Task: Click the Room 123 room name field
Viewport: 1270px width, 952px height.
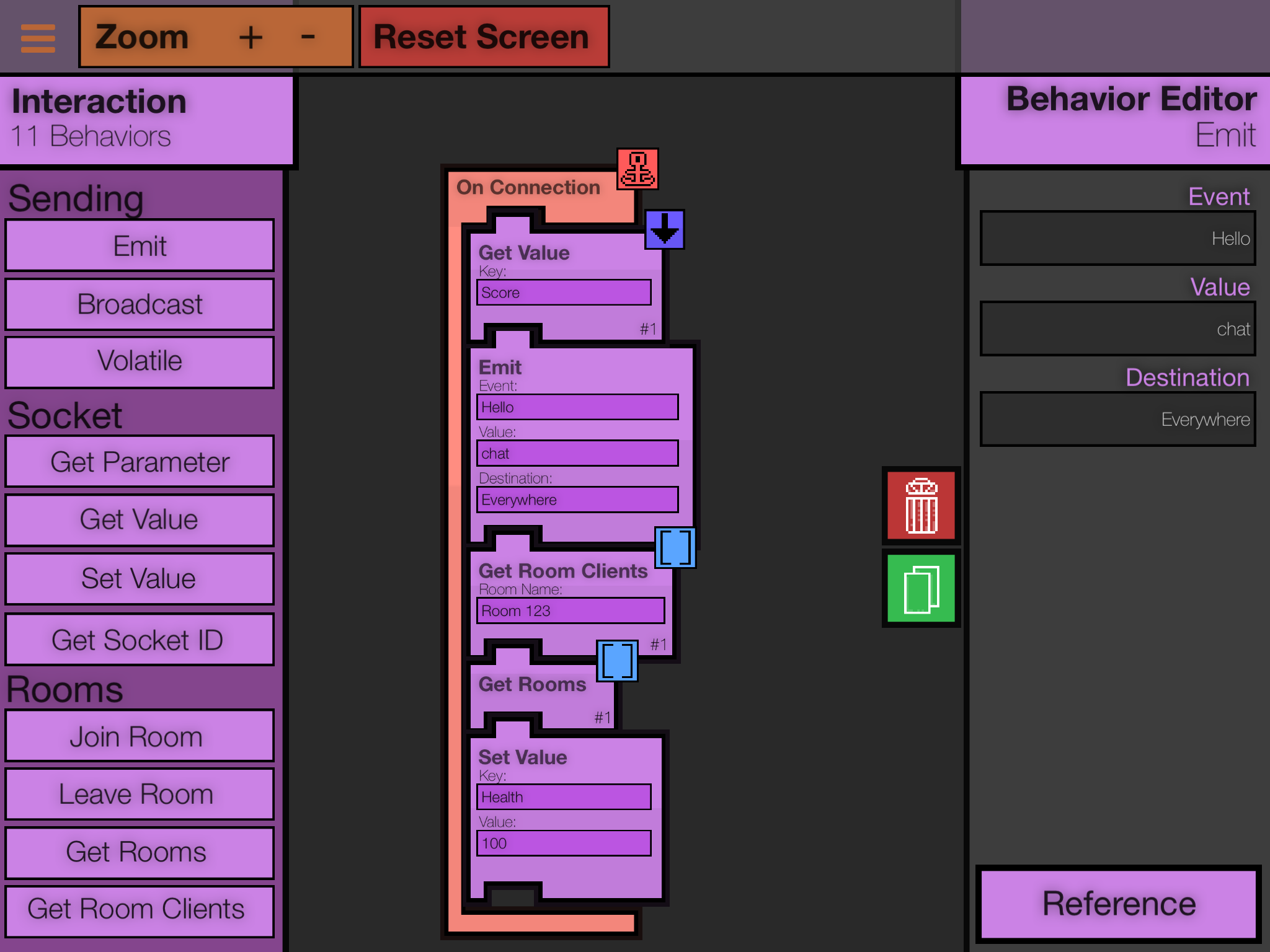Action: [570, 611]
